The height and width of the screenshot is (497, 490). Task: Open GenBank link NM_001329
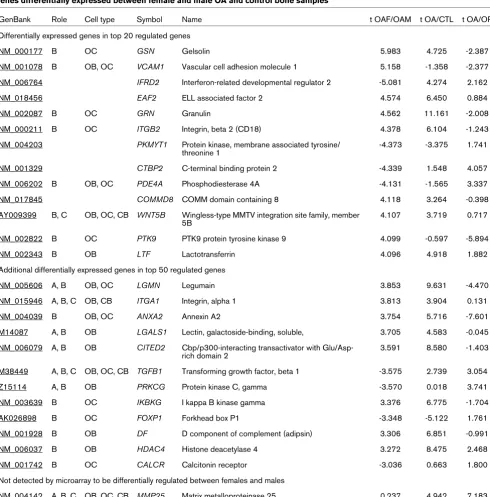(x=21, y=168)
